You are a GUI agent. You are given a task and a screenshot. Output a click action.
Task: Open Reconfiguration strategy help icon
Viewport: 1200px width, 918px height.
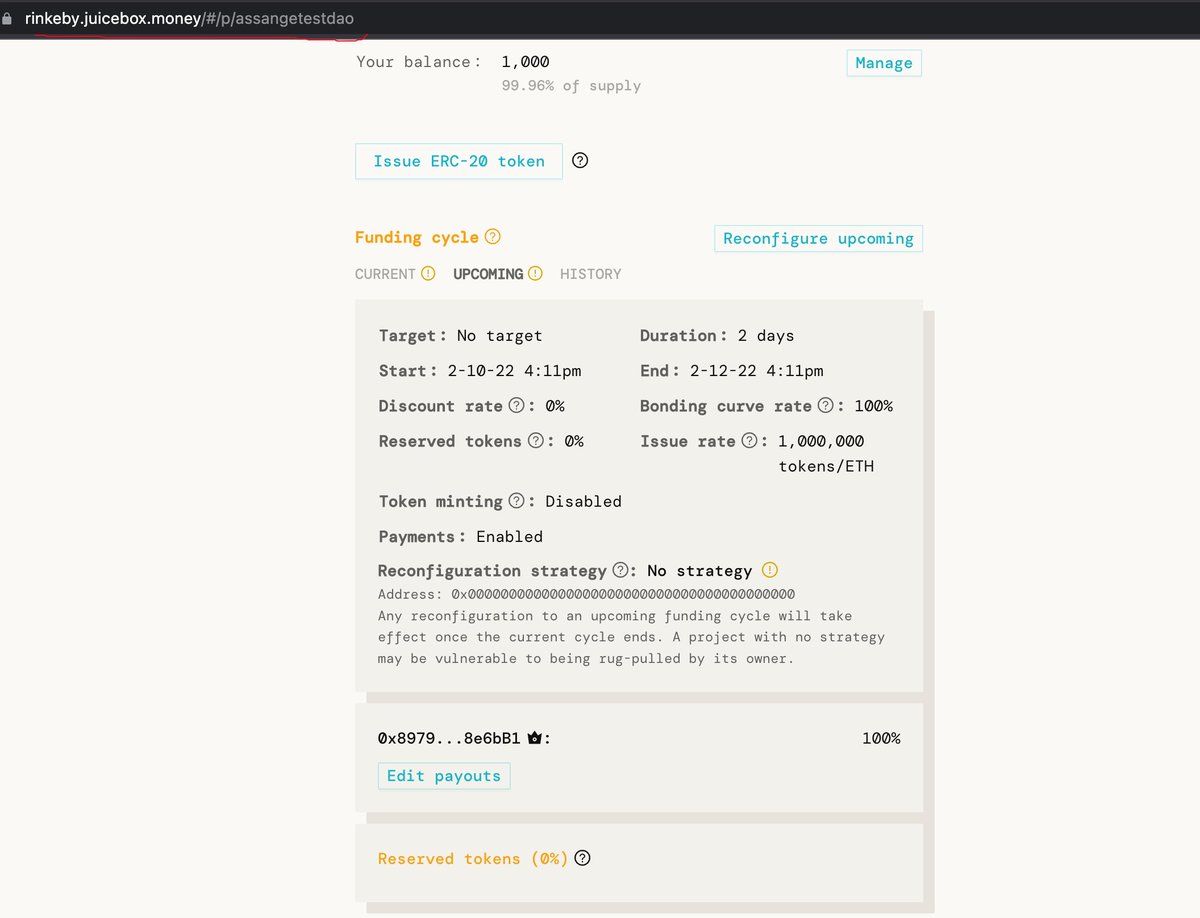[x=620, y=571]
